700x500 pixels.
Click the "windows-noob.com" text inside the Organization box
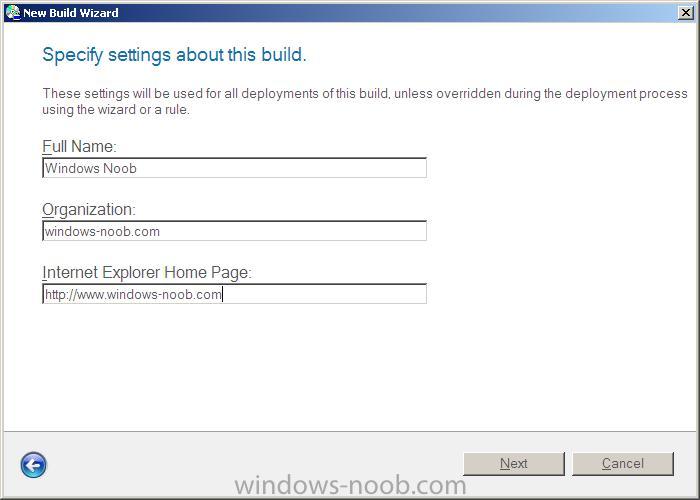click(x=102, y=232)
